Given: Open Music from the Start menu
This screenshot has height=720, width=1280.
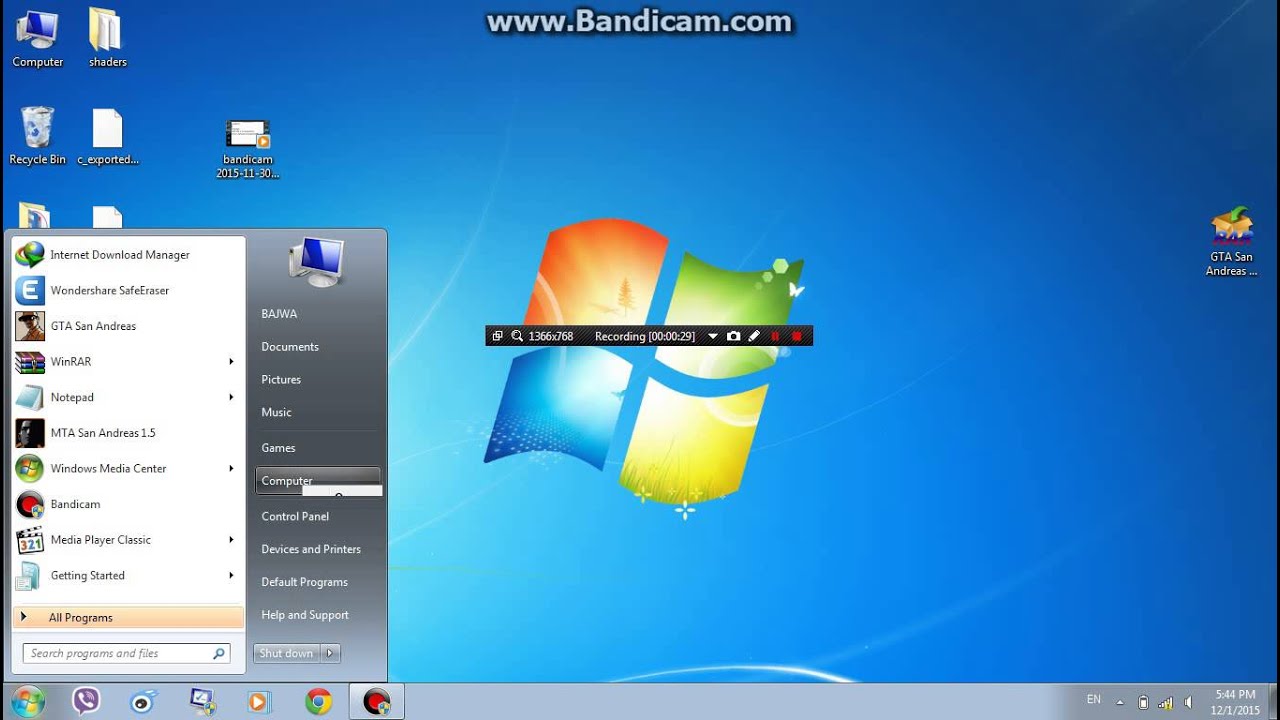Looking at the screenshot, I should click(x=276, y=413).
